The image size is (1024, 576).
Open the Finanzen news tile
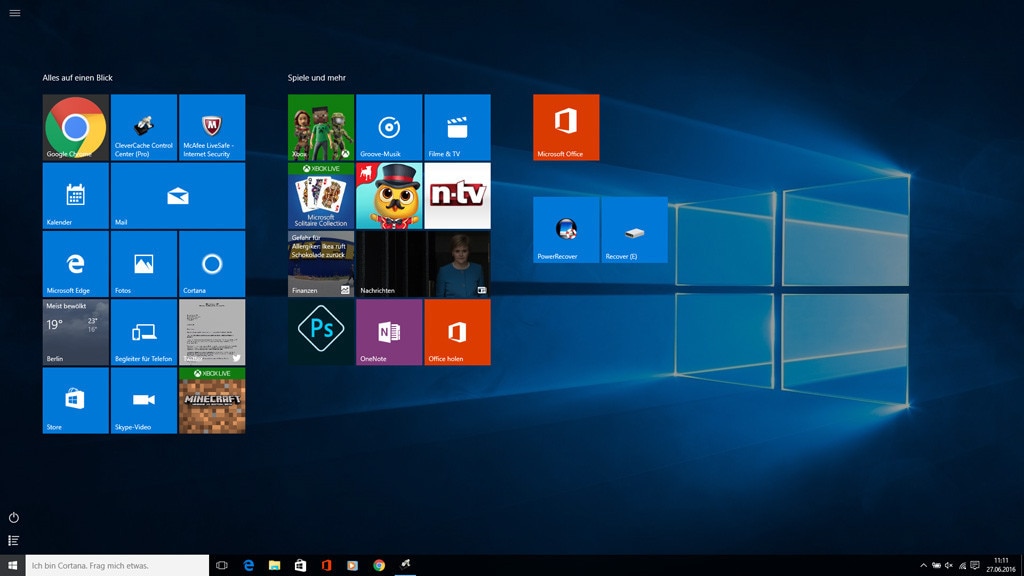click(321, 264)
